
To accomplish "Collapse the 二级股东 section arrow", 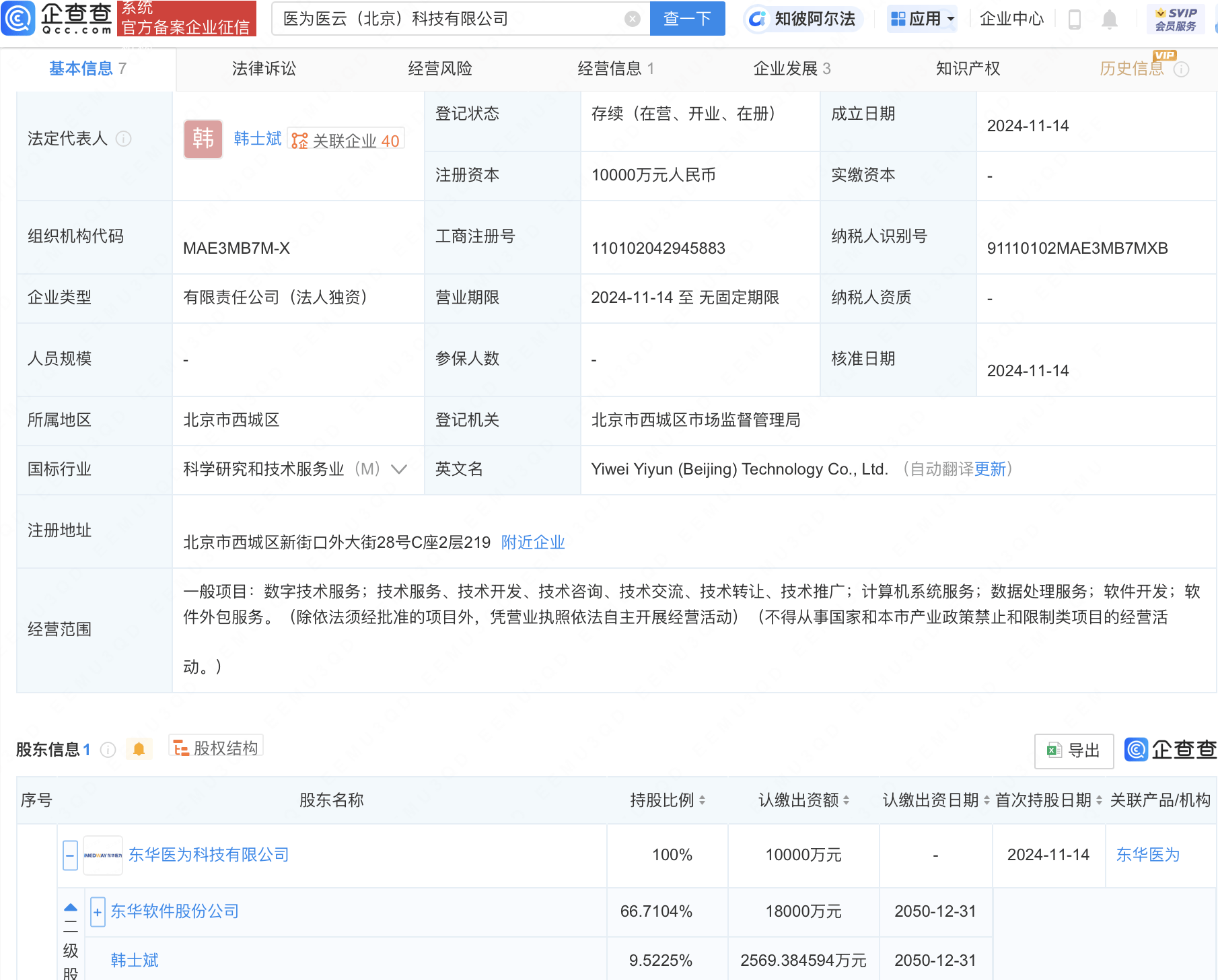I will click(71, 907).
